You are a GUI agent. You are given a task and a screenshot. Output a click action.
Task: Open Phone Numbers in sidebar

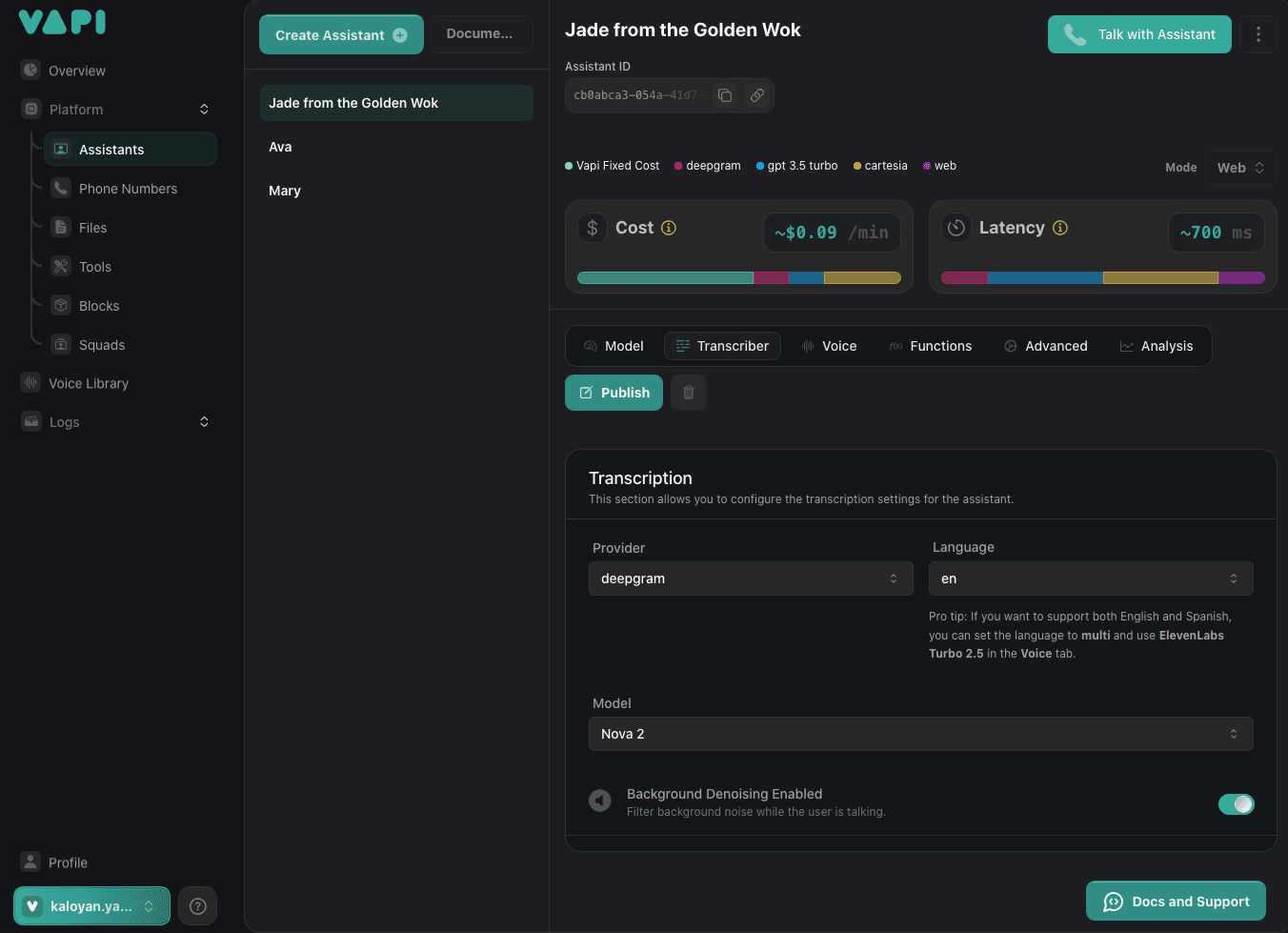(128, 189)
